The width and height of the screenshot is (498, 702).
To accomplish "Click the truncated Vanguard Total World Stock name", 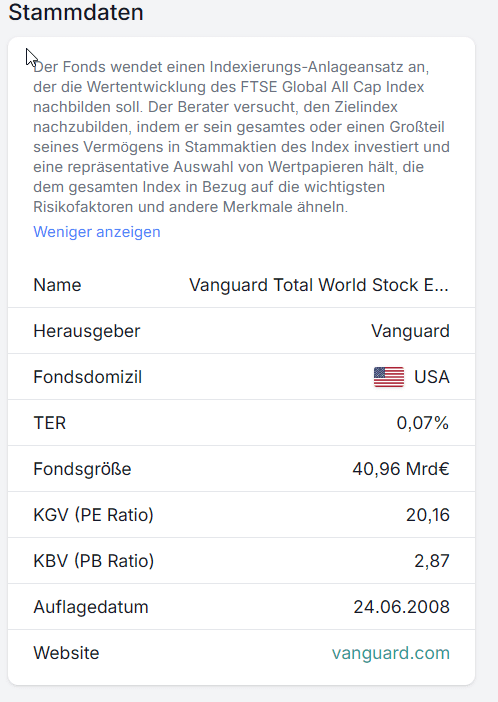I will [319, 285].
